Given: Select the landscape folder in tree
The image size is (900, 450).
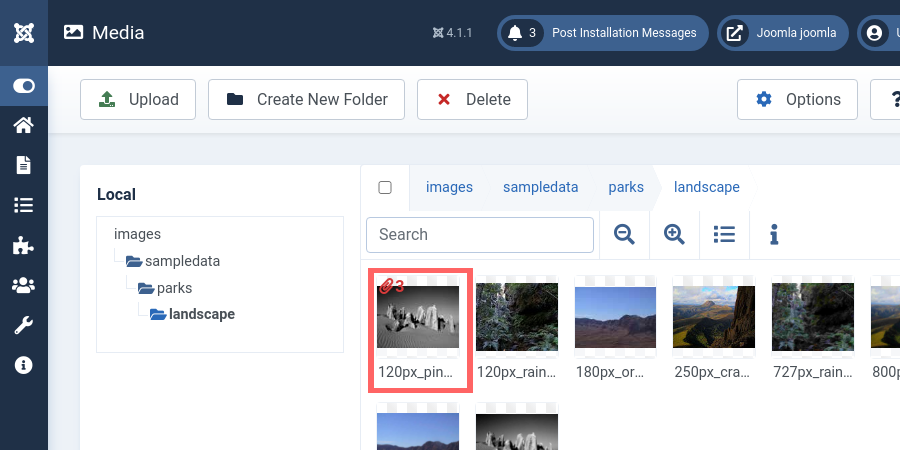Looking at the screenshot, I should [x=201, y=314].
